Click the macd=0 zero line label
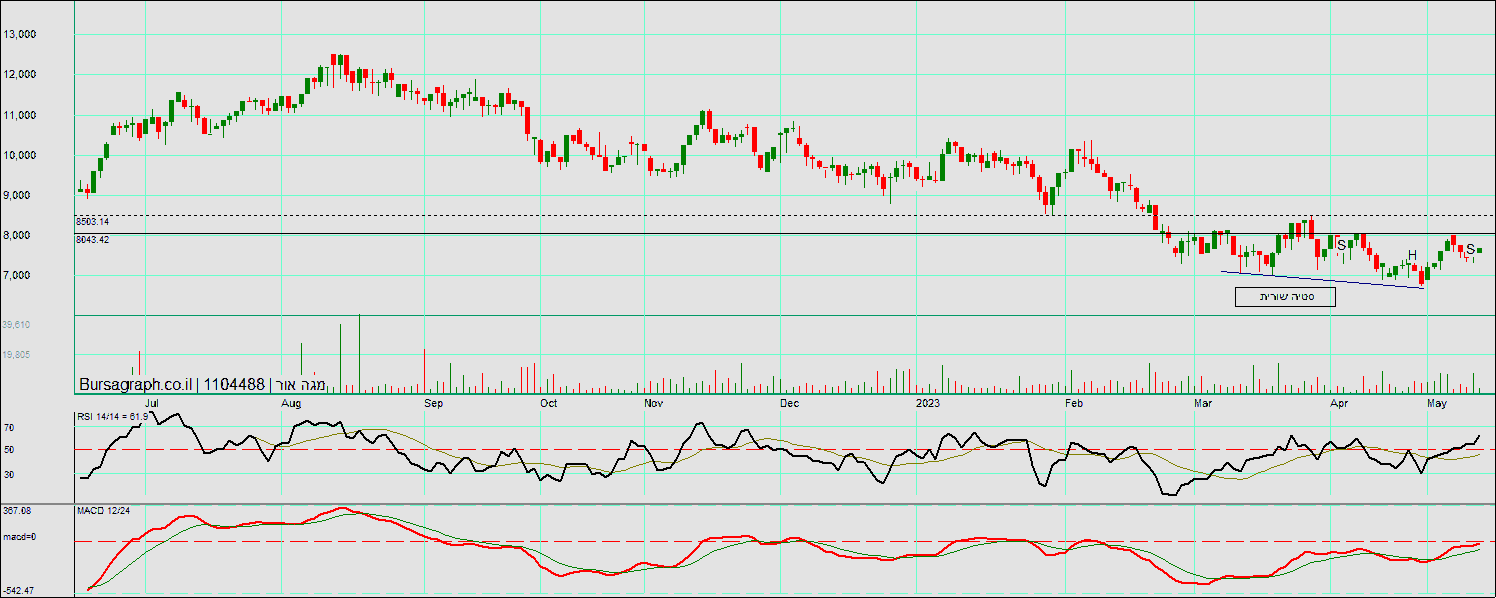 point(17,539)
